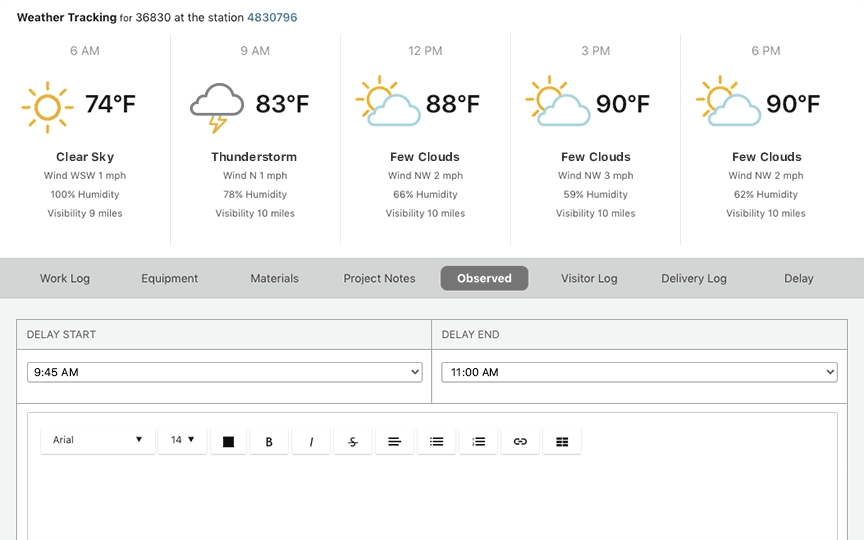
Task: Open the text alignment option
Action: pyautogui.click(x=395, y=441)
